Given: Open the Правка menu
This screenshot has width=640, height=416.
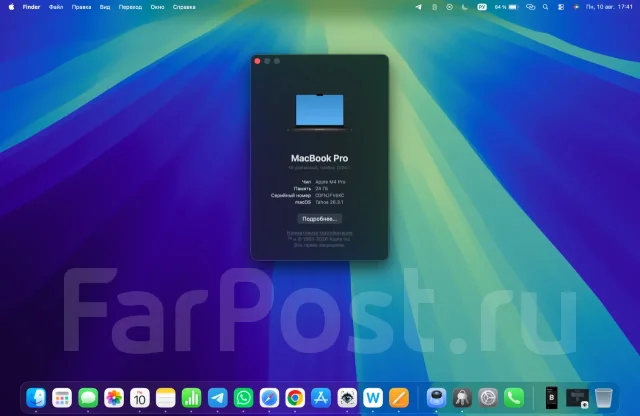Looking at the screenshot, I should point(81,7).
